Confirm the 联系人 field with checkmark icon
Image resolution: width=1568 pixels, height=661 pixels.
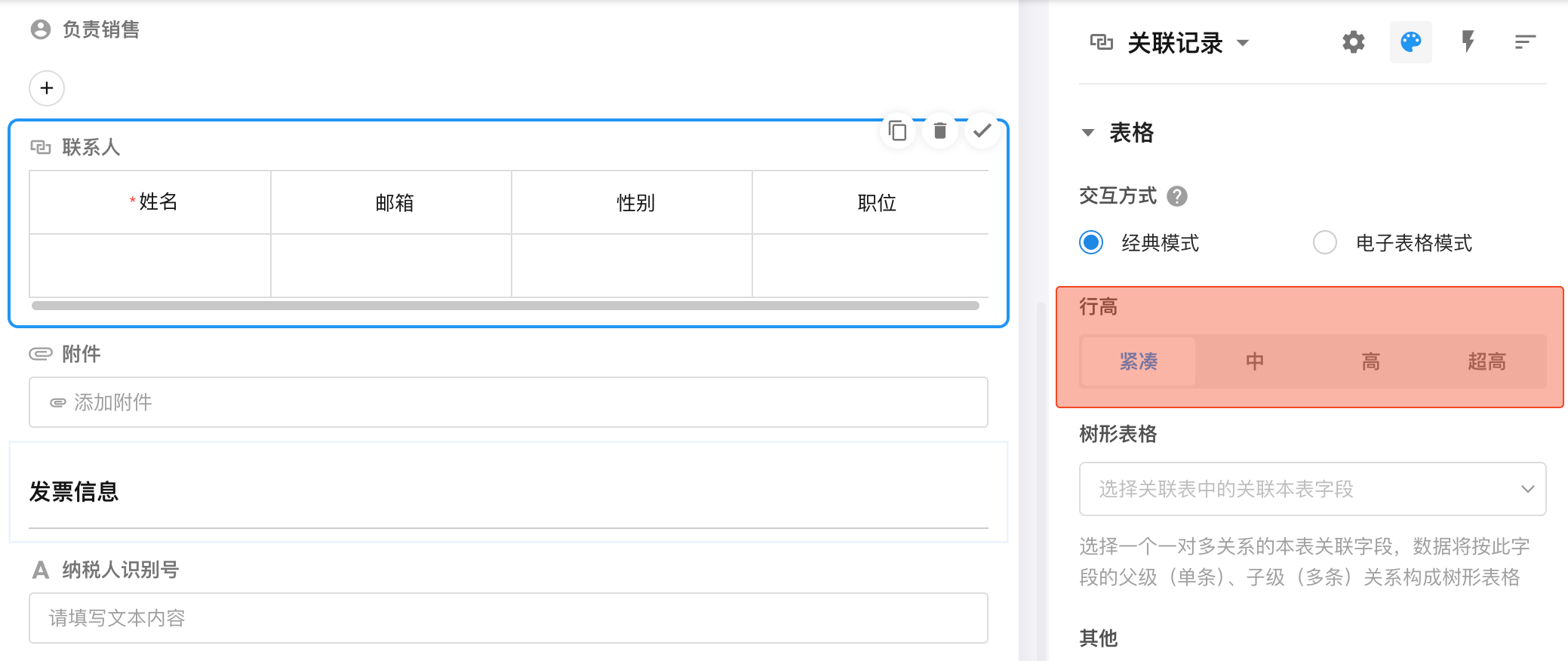[982, 131]
